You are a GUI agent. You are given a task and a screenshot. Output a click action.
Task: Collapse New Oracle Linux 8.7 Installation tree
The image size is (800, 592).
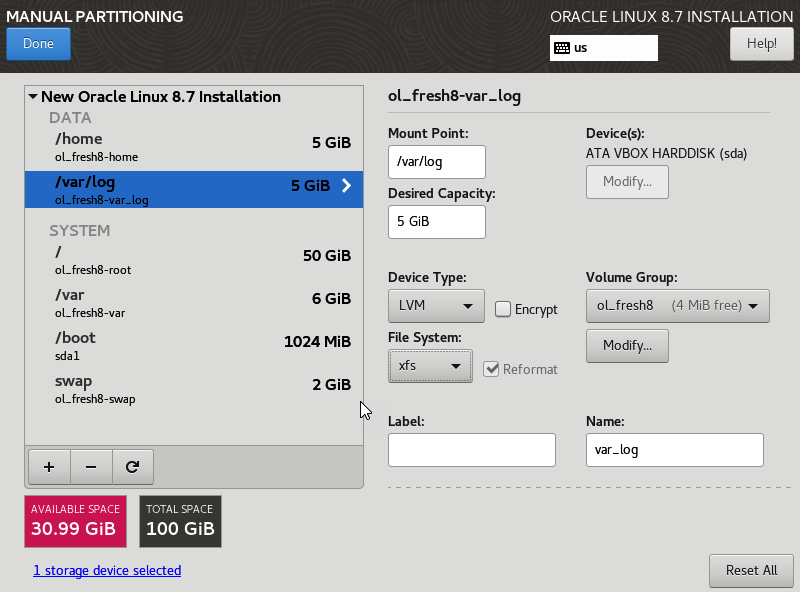point(33,96)
